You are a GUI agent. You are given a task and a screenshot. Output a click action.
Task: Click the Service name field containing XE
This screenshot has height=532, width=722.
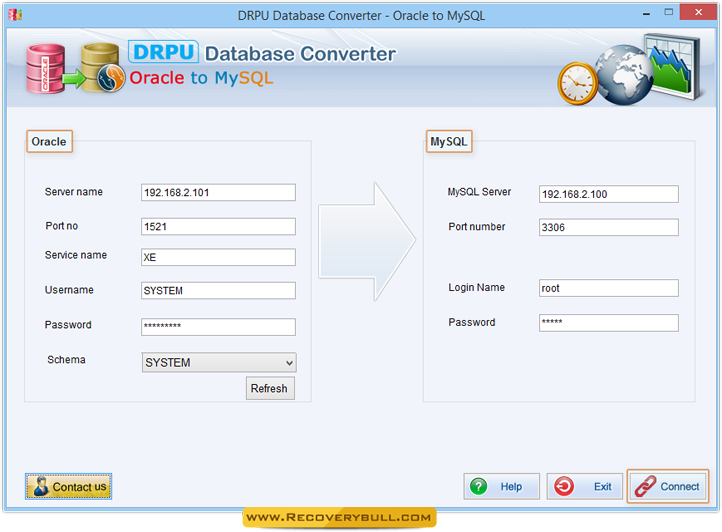[218, 257]
